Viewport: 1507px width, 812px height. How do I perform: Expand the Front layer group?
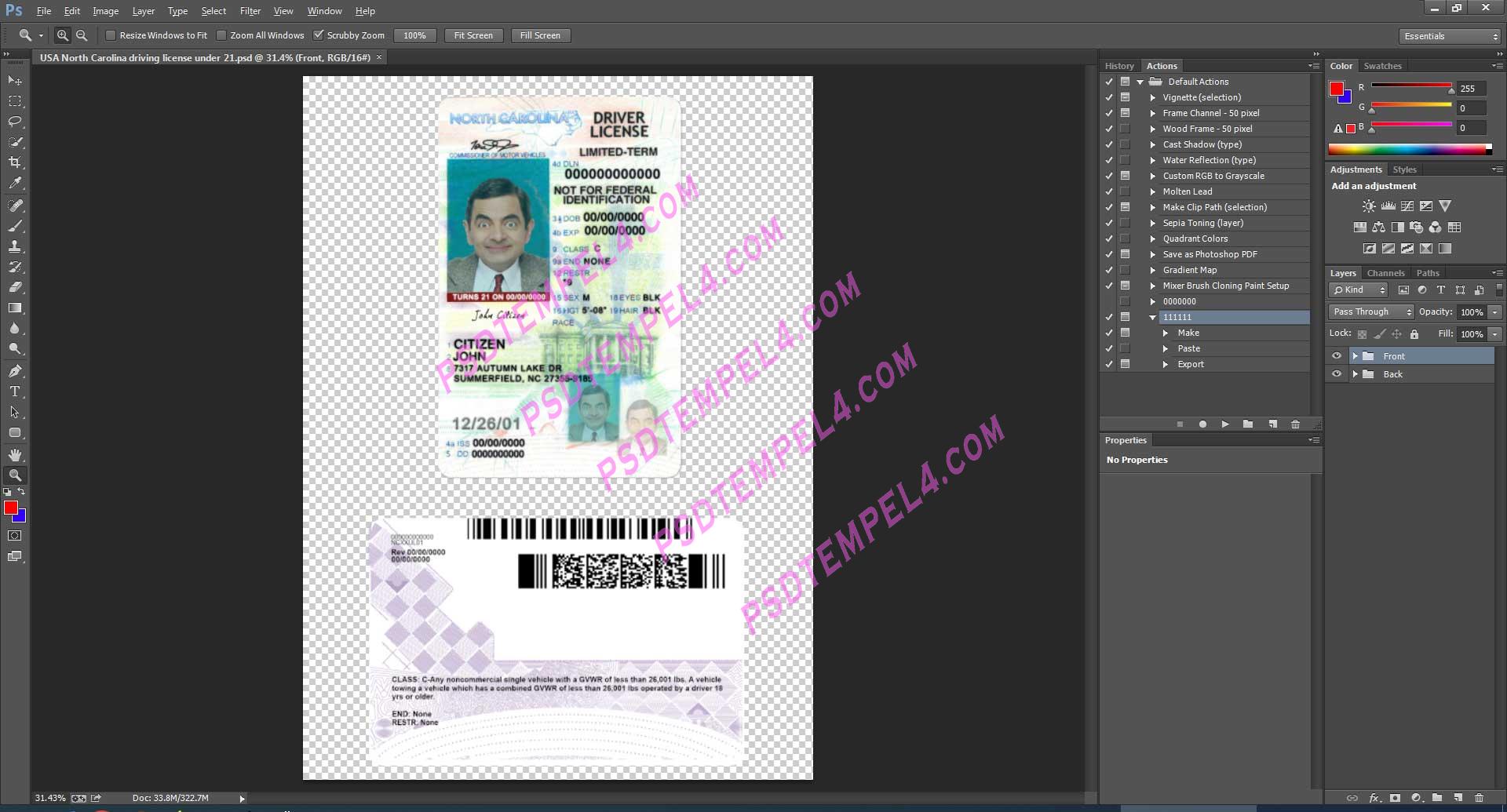point(1356,355)
